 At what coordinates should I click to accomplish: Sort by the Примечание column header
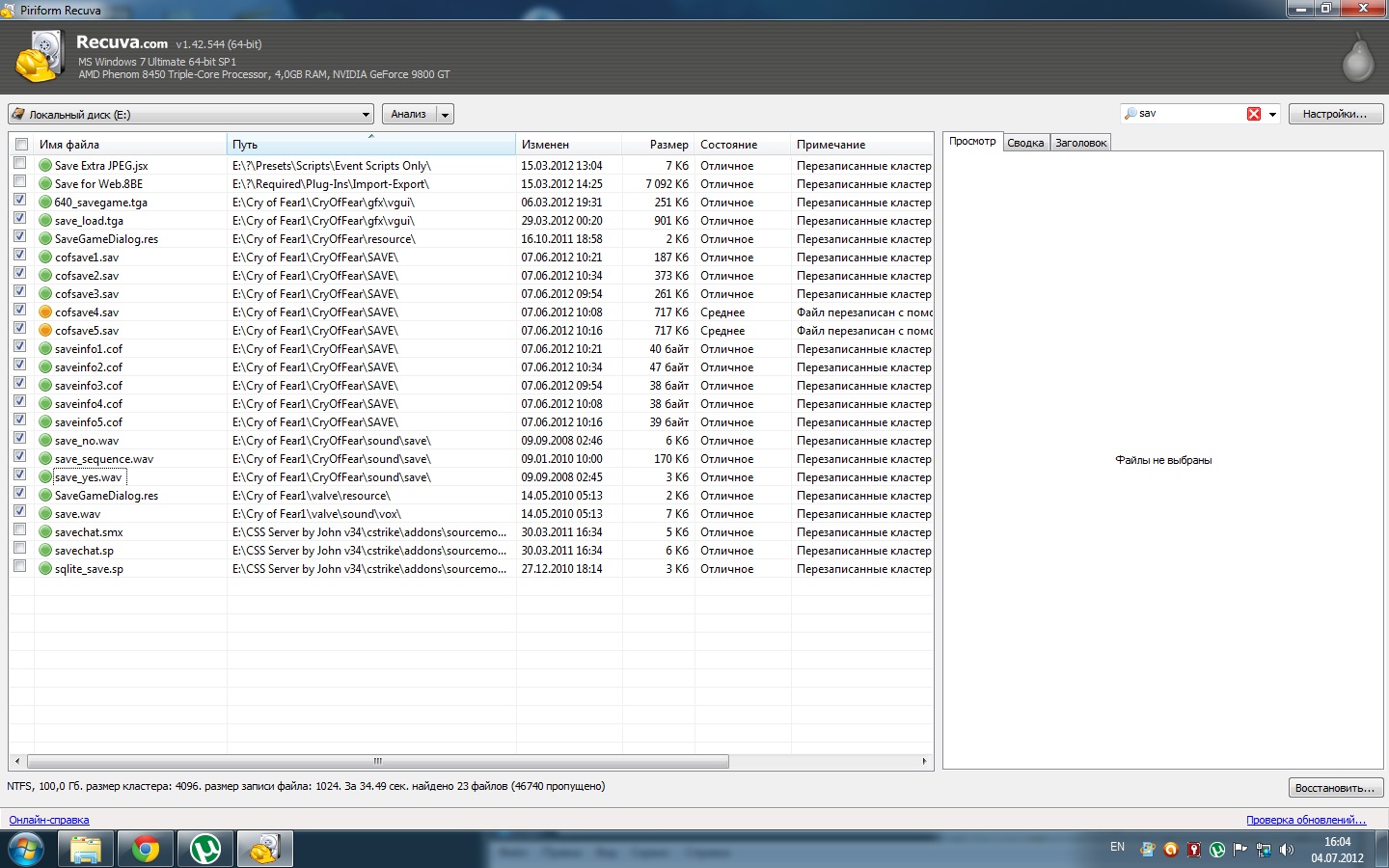click(x=862, y=145)
